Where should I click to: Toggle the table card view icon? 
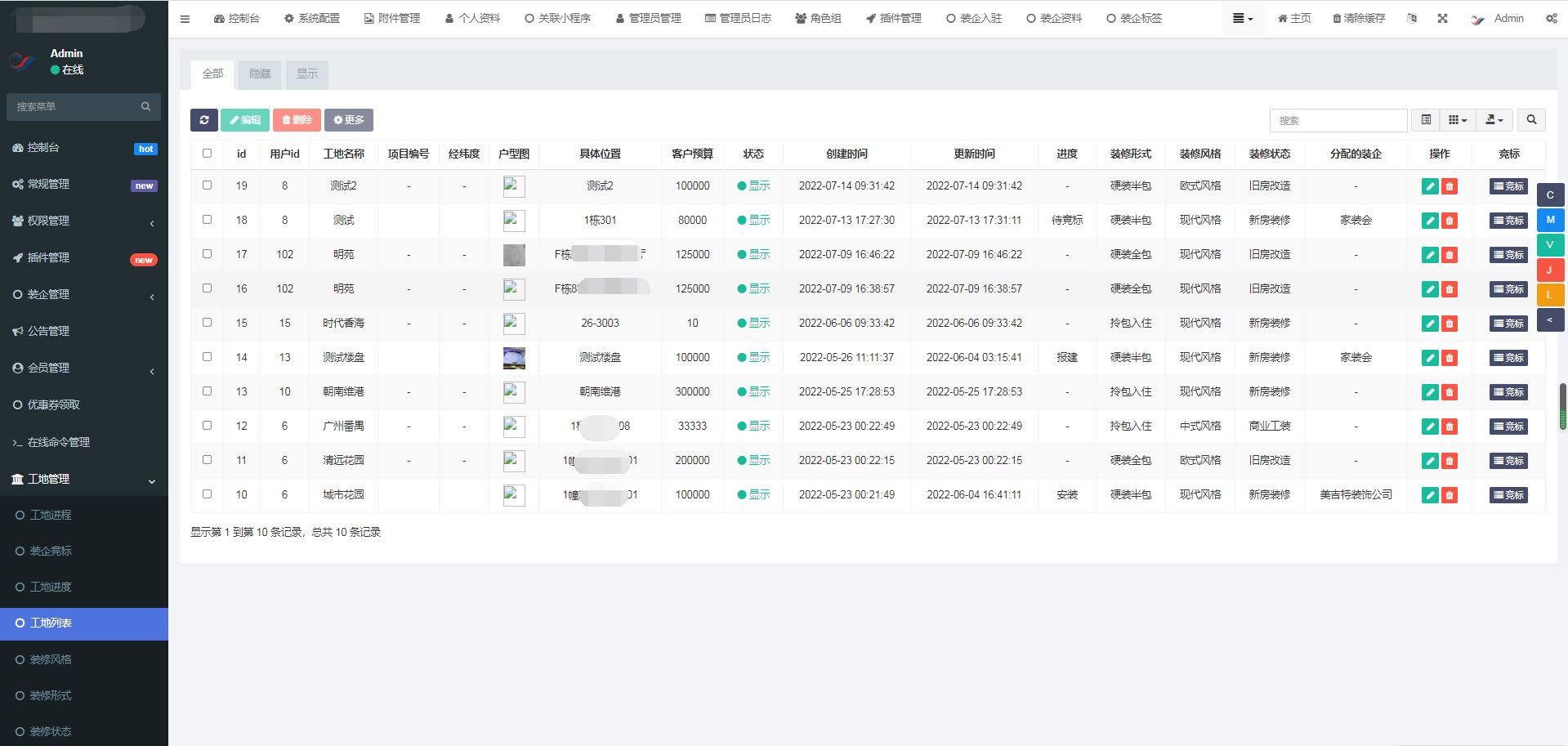tap(1426, 120)
